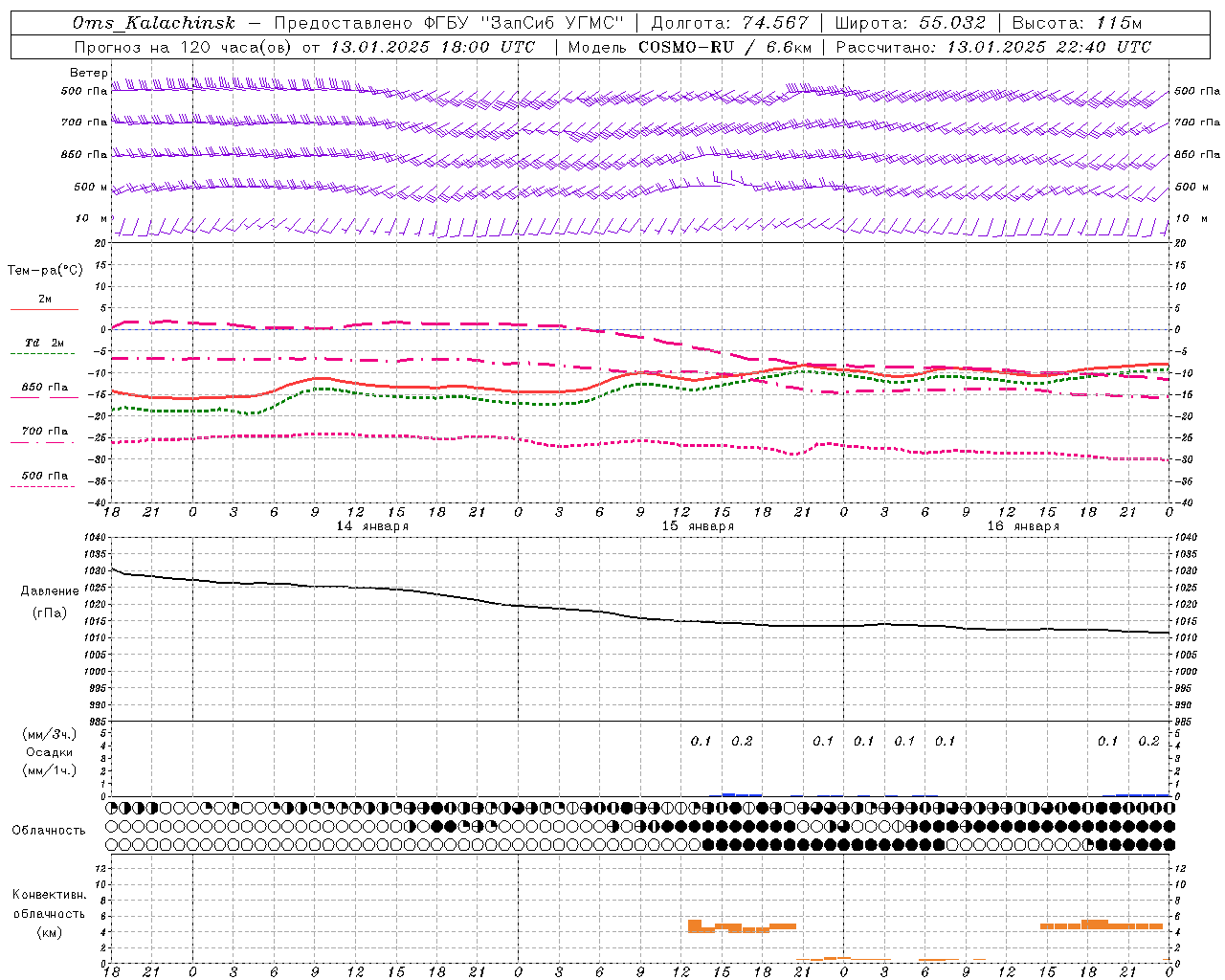Click the 500 гПа temperature legend line sample
The height and width of the screenshot is (980, 1225).
click(43, 486)
